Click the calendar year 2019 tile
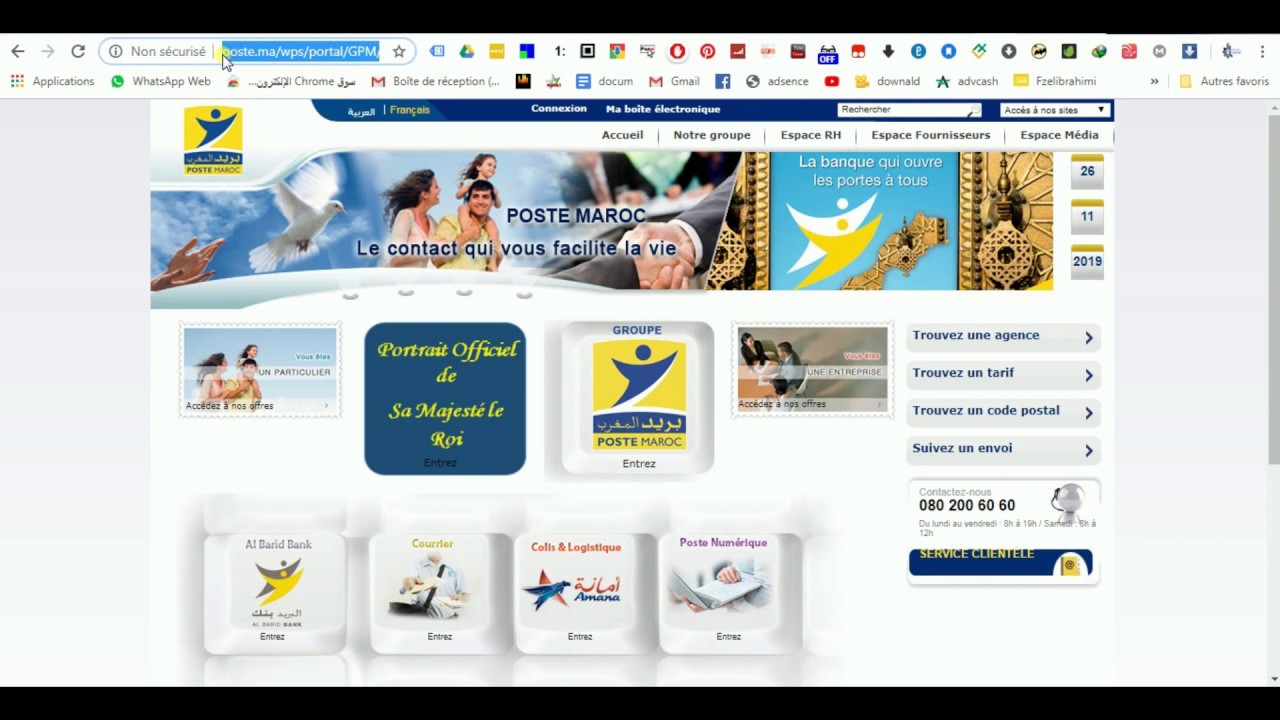Screen dimensions: 1280x720 [1087, 262]
